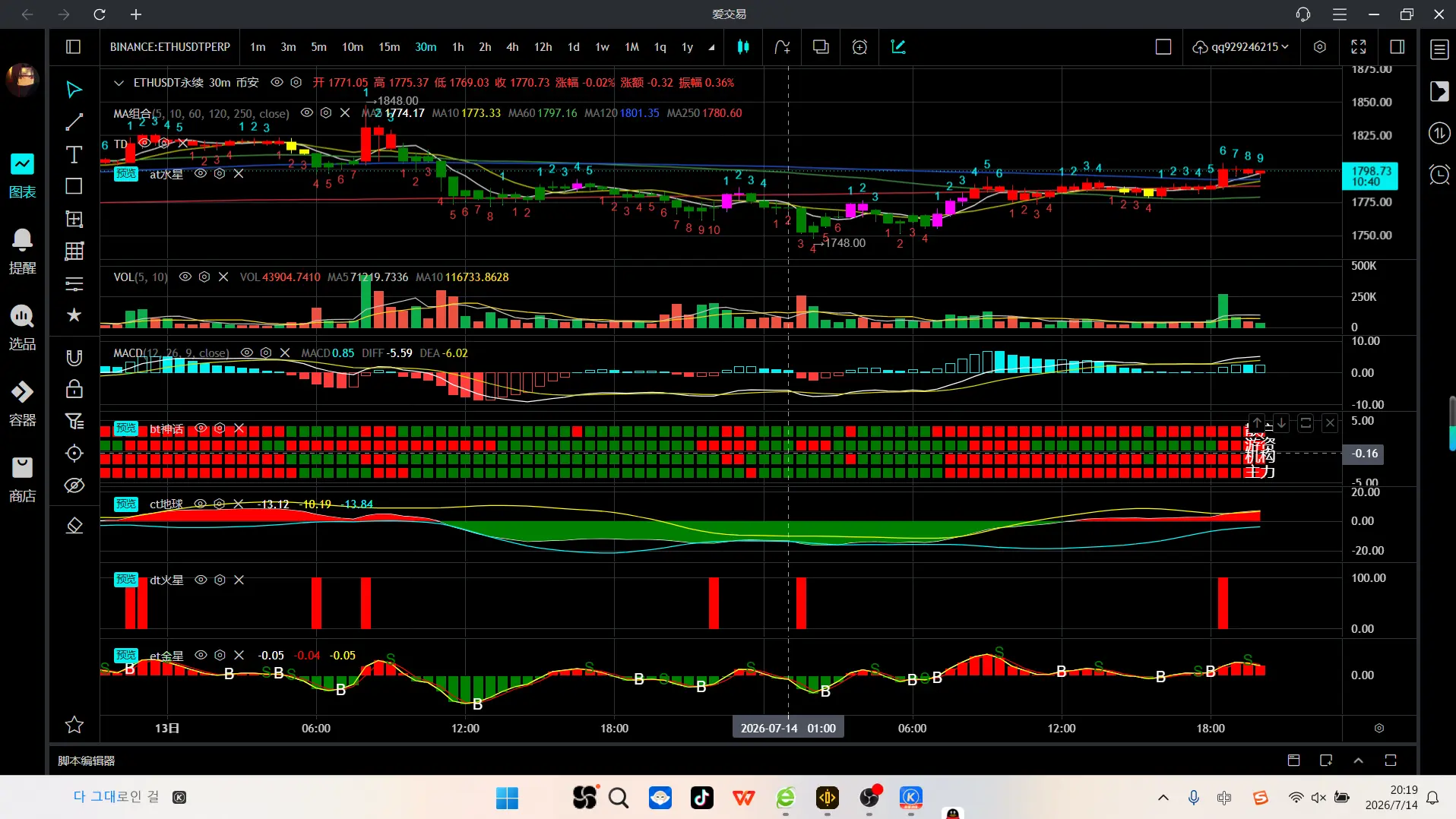The image size is (1456, 819).
Task: Switch to the 1h timeframe
Action: (457, 47)
